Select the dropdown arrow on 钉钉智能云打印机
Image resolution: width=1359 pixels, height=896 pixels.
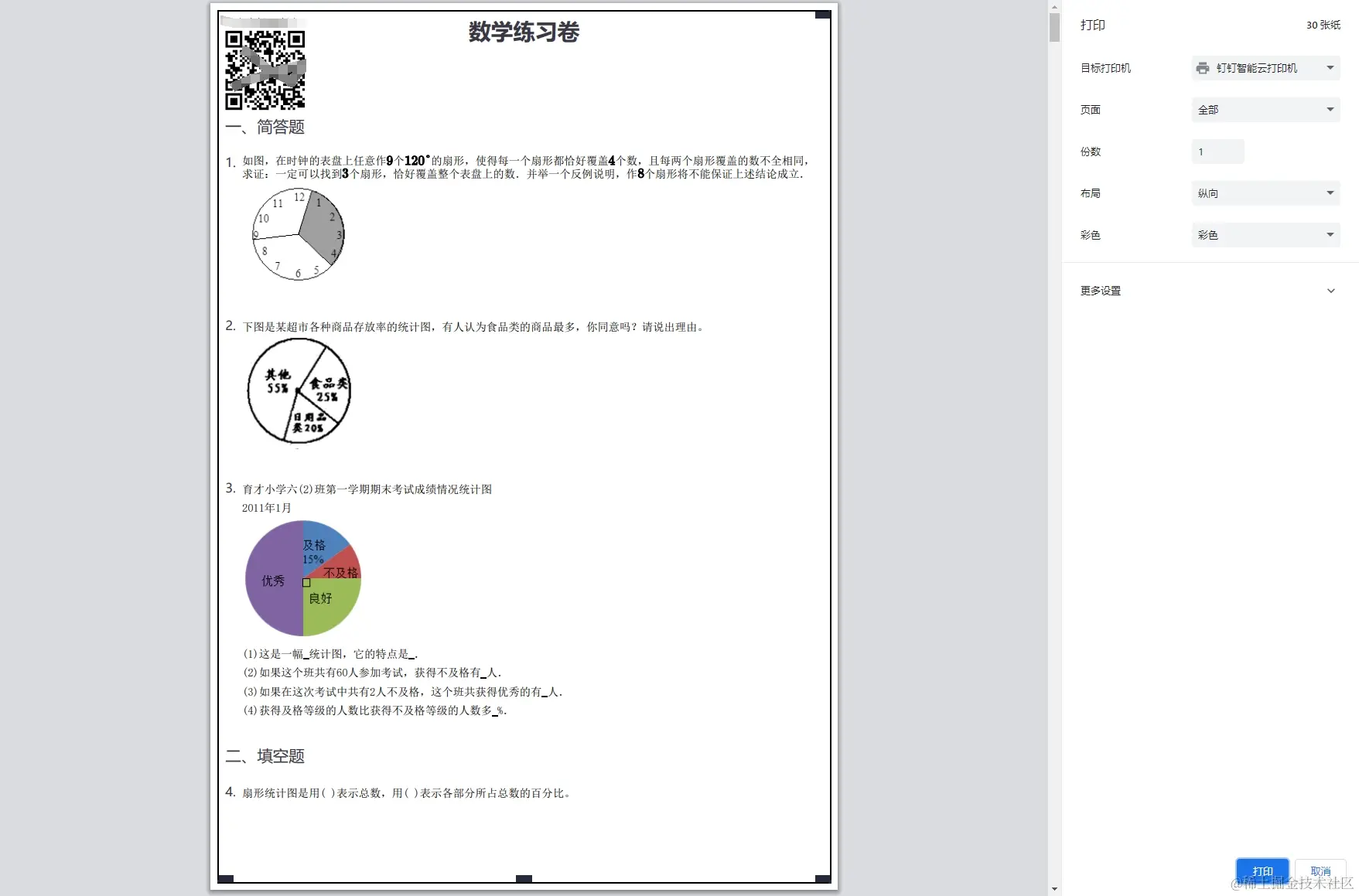(1330, 68)
